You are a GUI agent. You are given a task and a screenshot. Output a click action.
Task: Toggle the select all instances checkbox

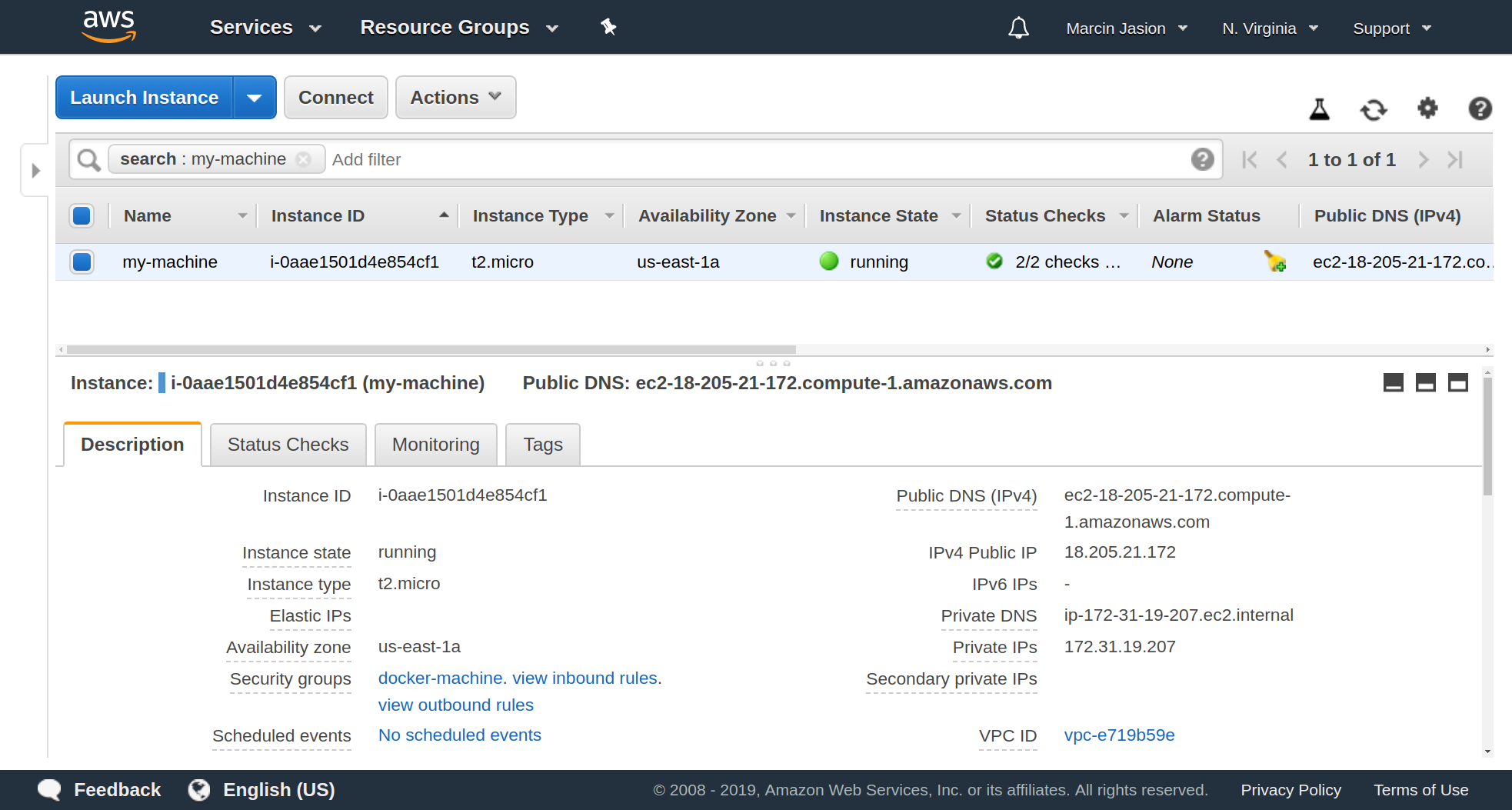[82, 216]
